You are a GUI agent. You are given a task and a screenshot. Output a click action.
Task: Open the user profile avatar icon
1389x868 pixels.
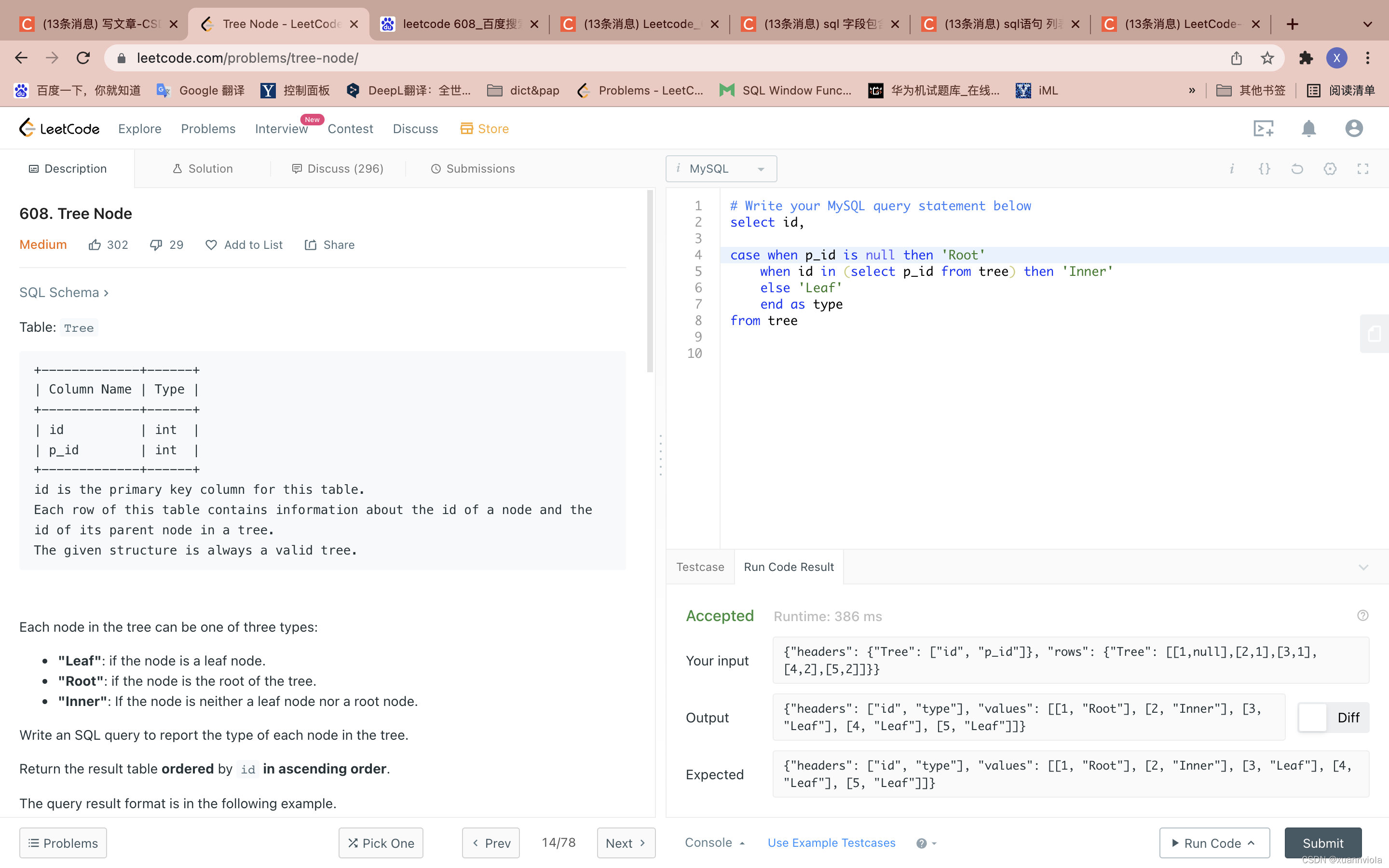click(1354, 128)
